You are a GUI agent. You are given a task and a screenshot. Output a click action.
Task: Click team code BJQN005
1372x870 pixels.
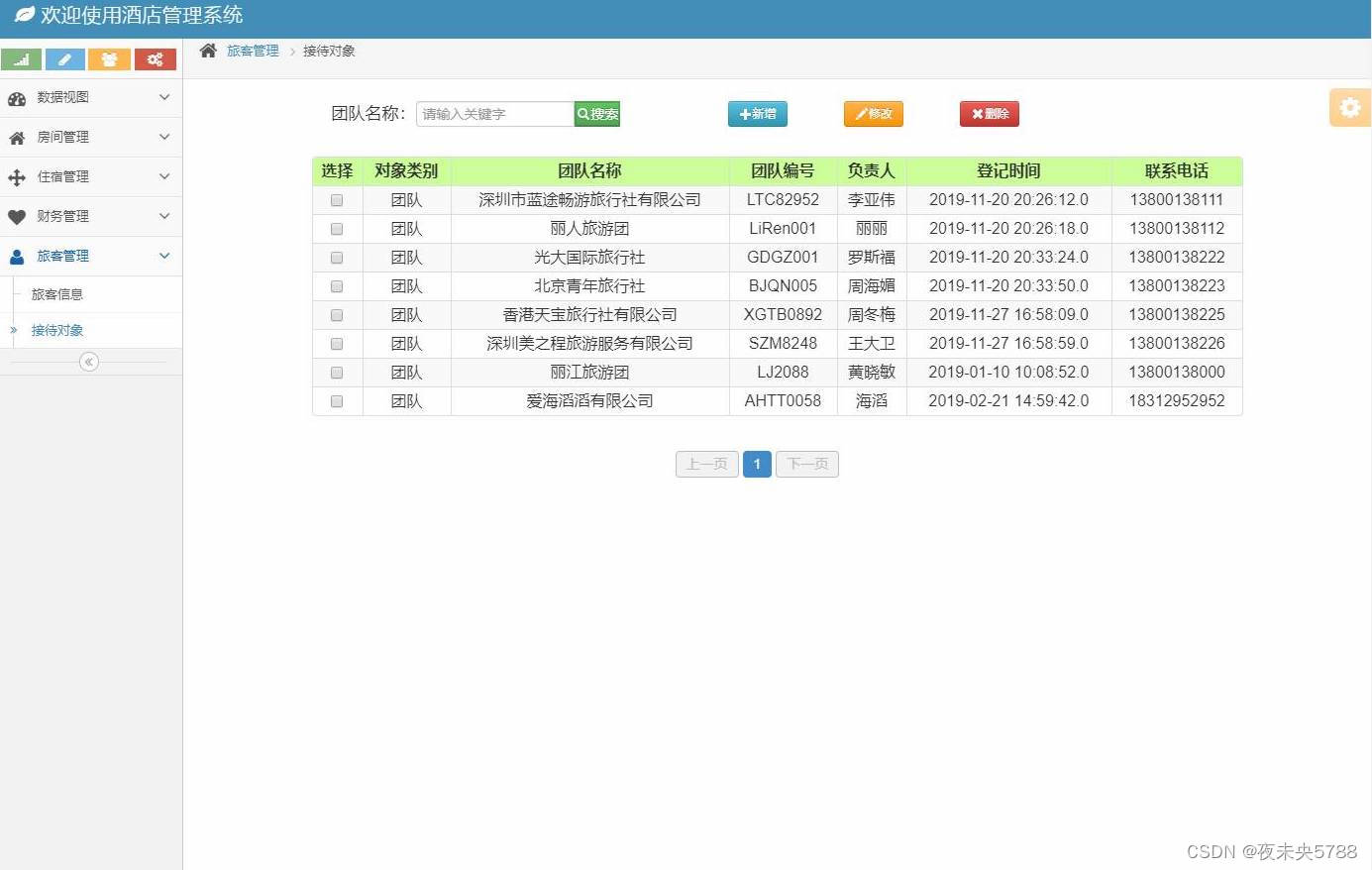783,286
